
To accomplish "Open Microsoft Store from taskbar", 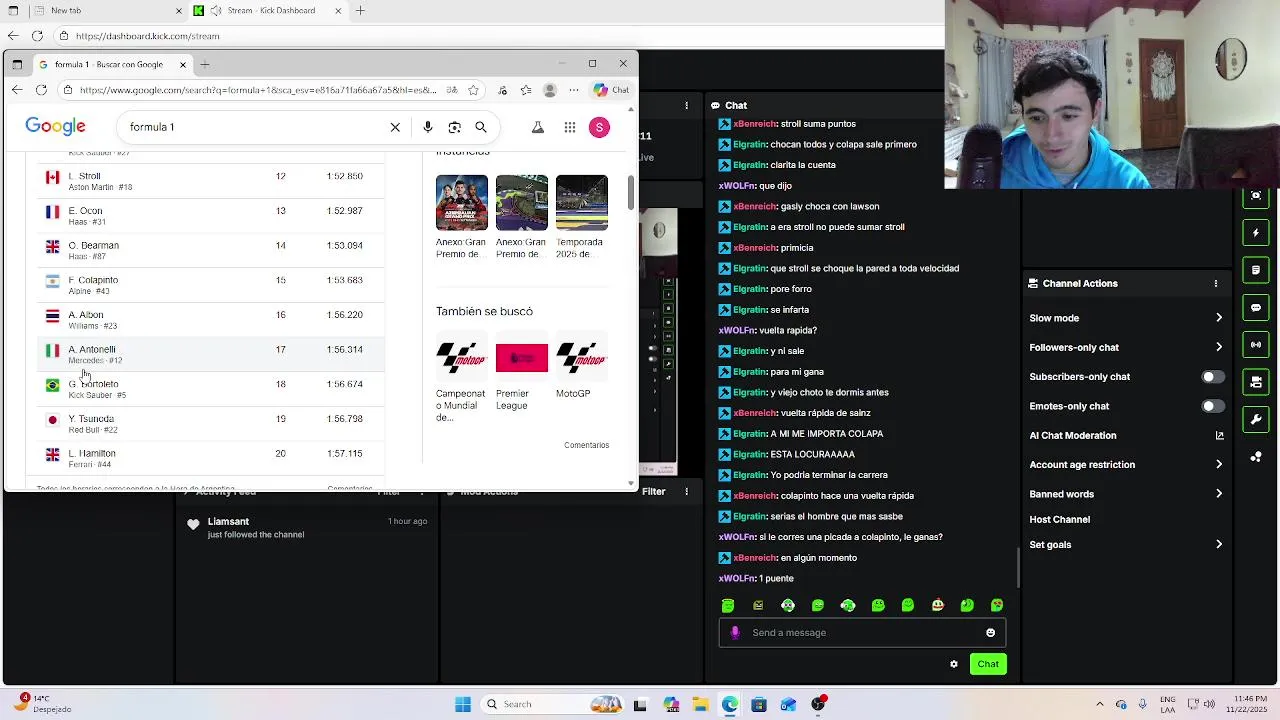I will point(759,704).
